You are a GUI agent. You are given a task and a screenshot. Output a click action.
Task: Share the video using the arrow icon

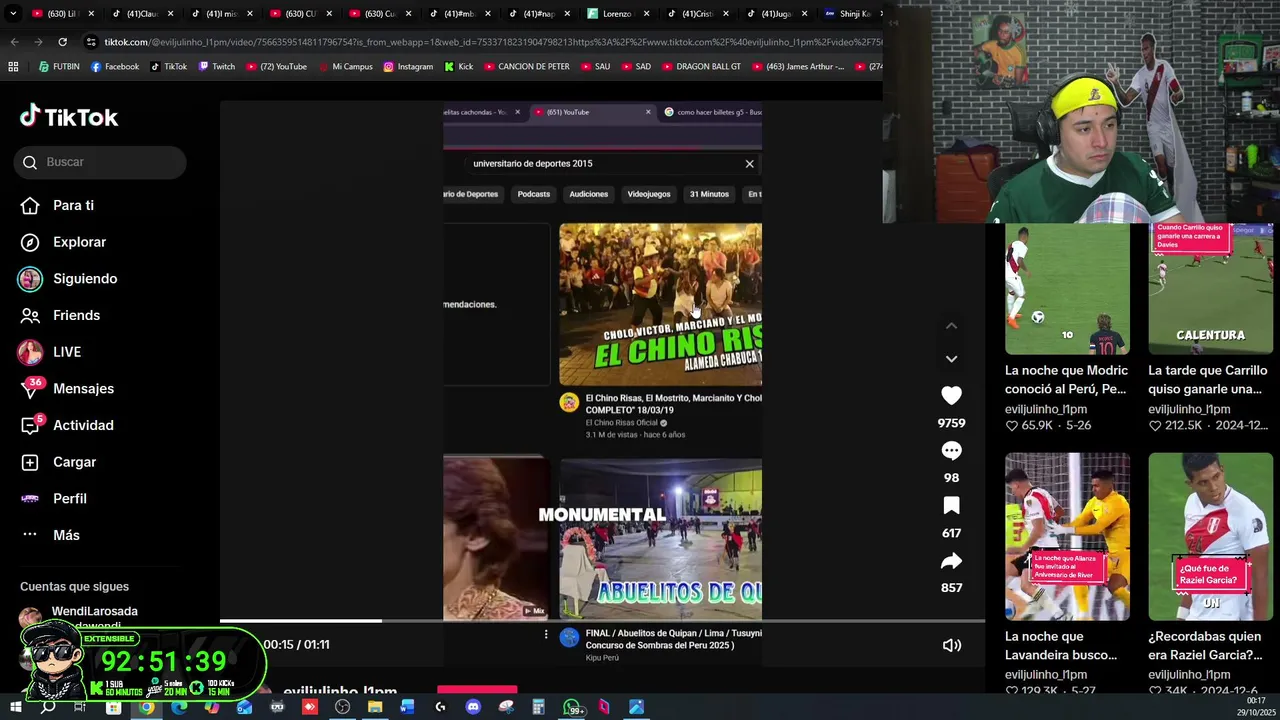952,561
